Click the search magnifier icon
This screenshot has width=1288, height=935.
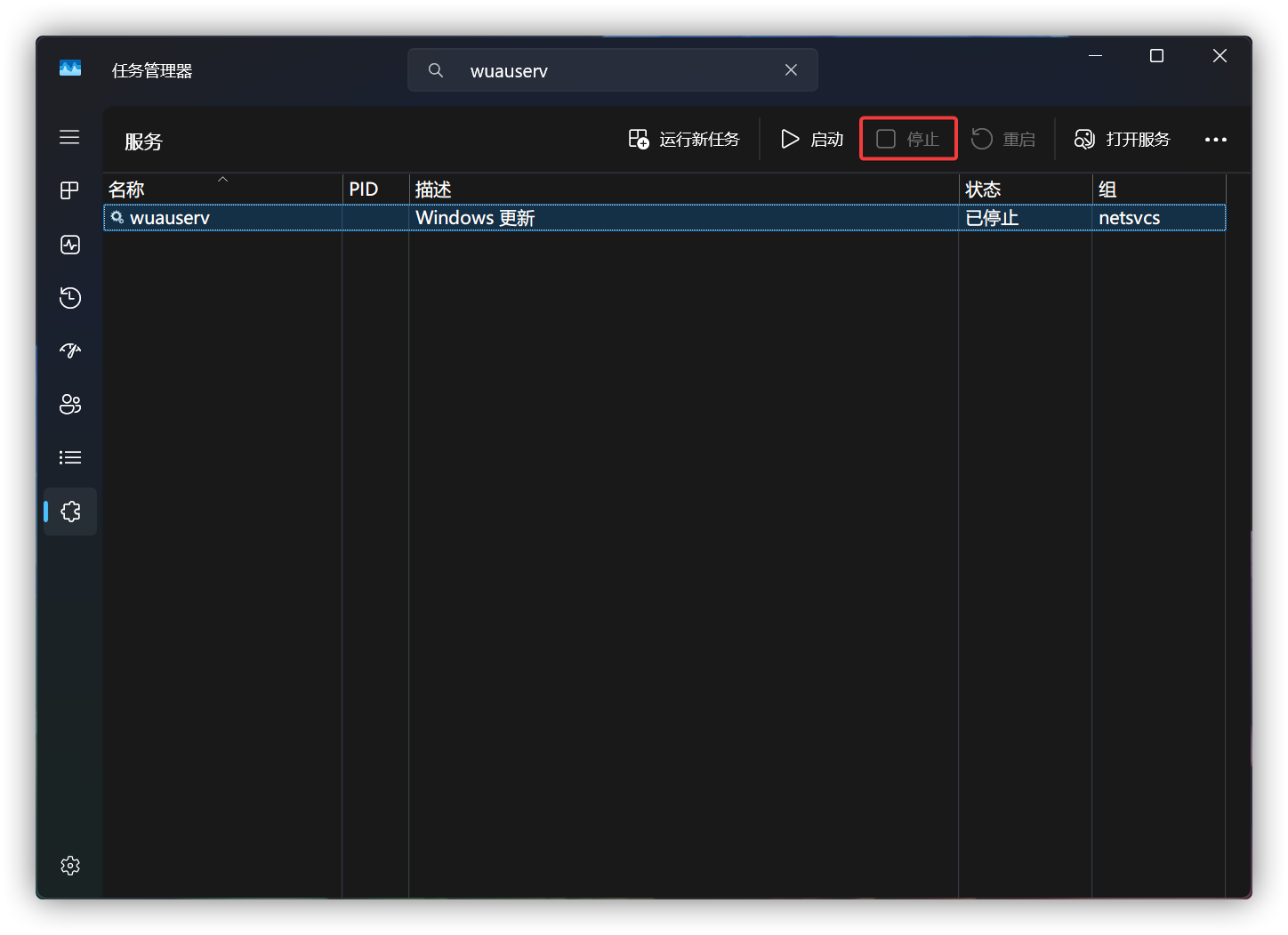point(436,70)
